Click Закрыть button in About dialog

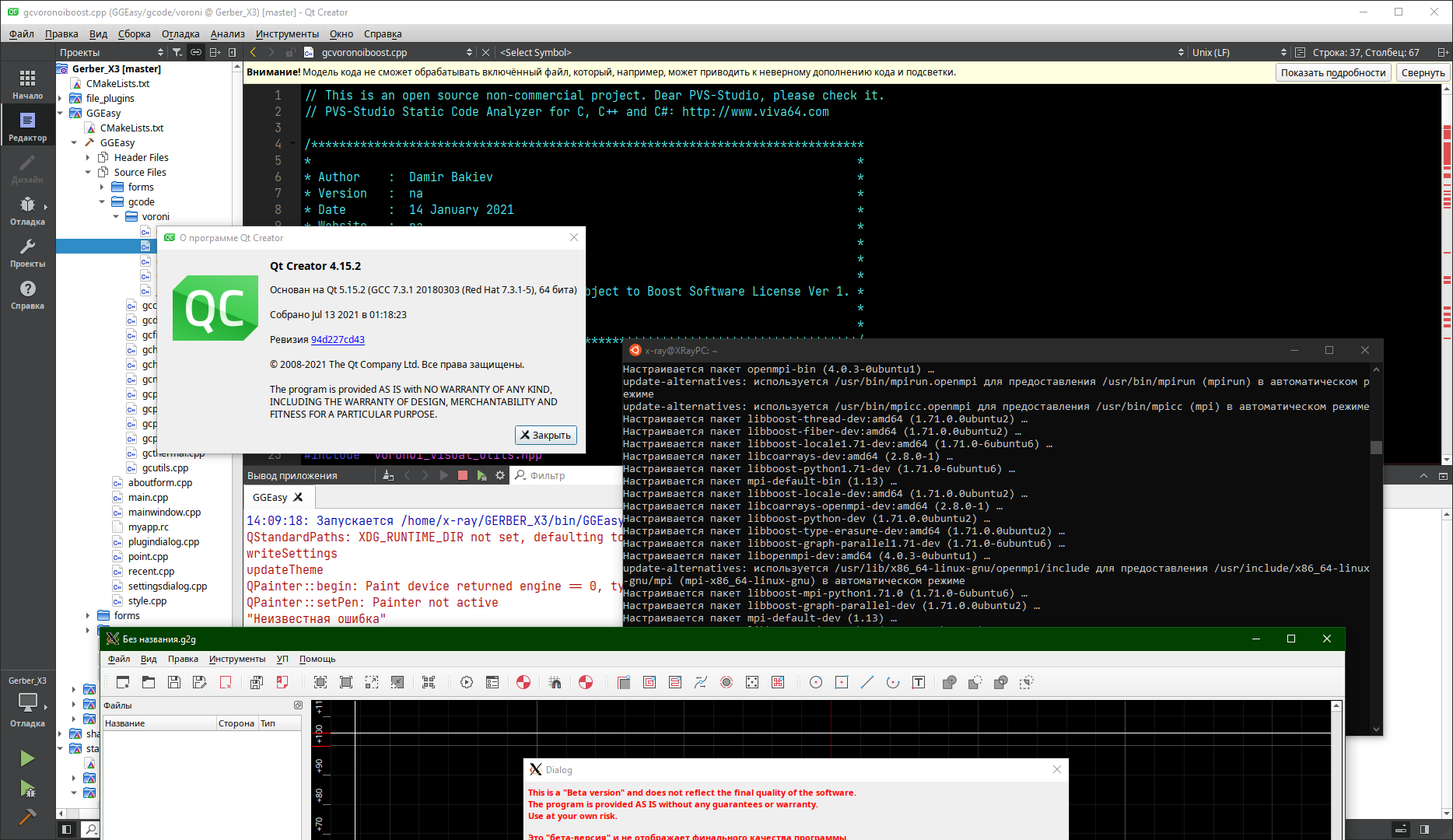point(546,435)
